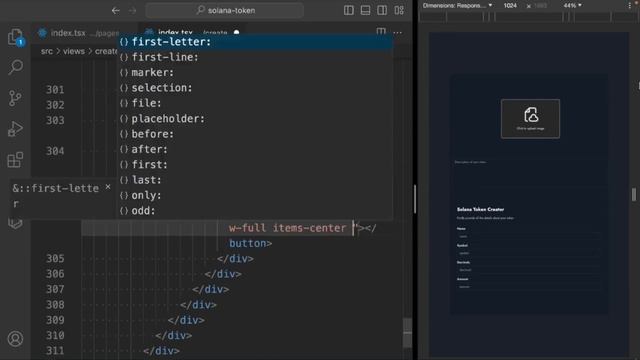Open the editor more actions menu

398,32
